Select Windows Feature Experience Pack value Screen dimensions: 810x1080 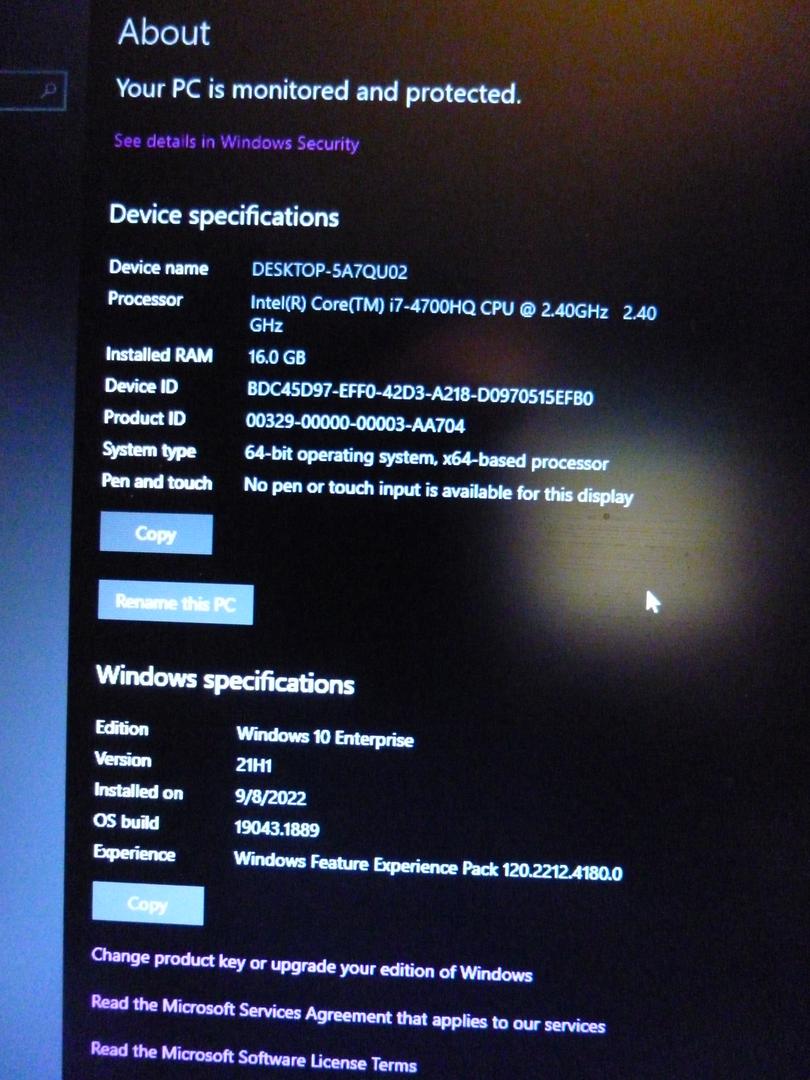(x=428, y=866)
